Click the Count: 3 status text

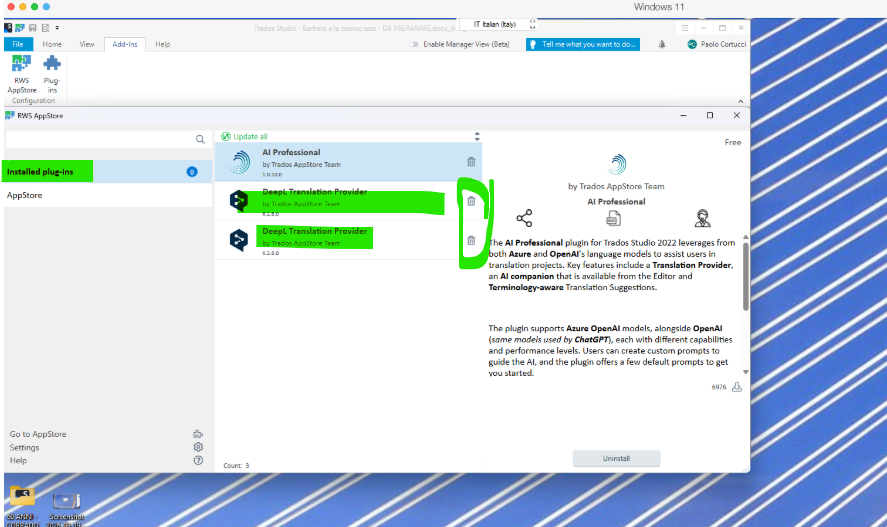pyautogui.click(x=236, y=465)
